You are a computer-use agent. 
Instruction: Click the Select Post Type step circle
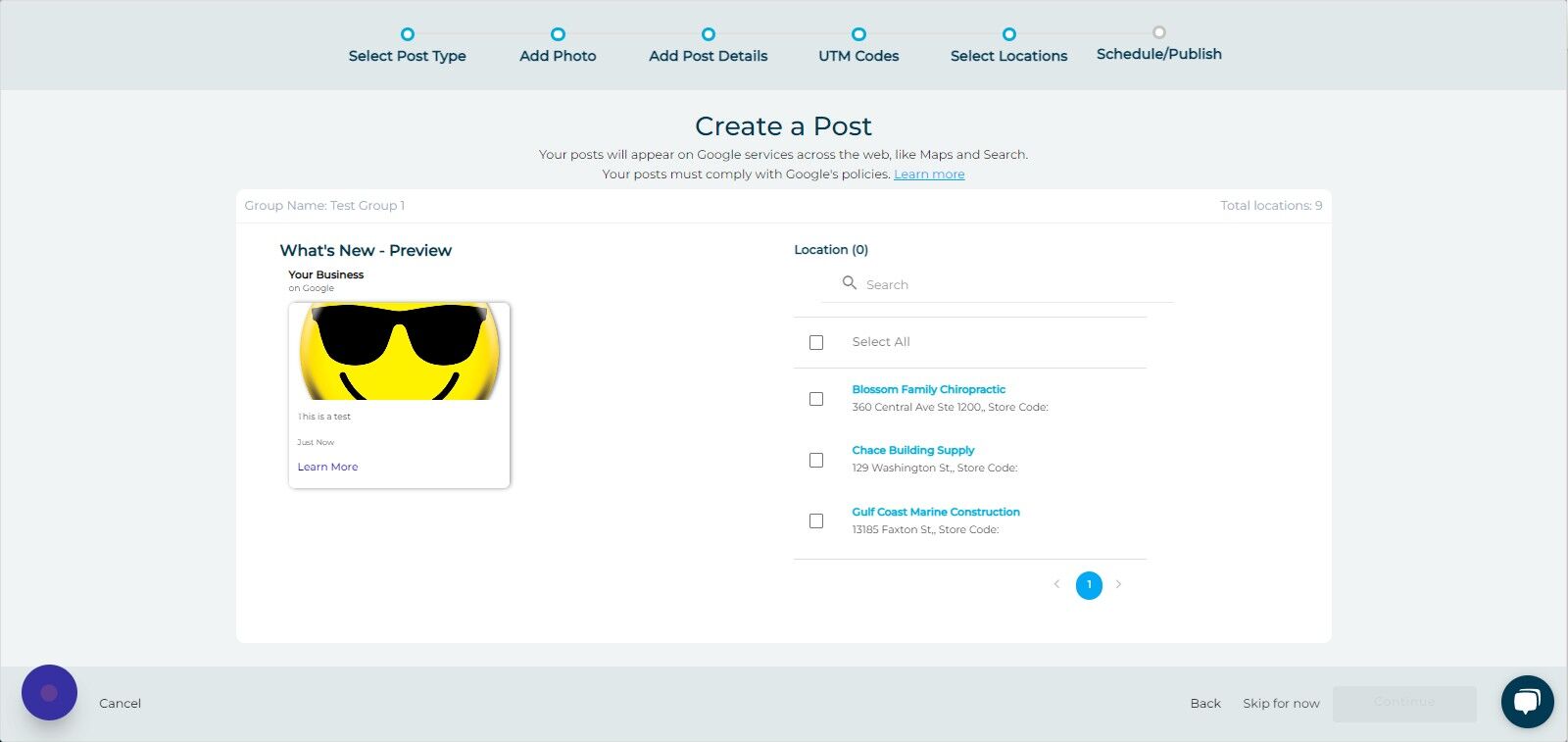(x=408, y=34)
